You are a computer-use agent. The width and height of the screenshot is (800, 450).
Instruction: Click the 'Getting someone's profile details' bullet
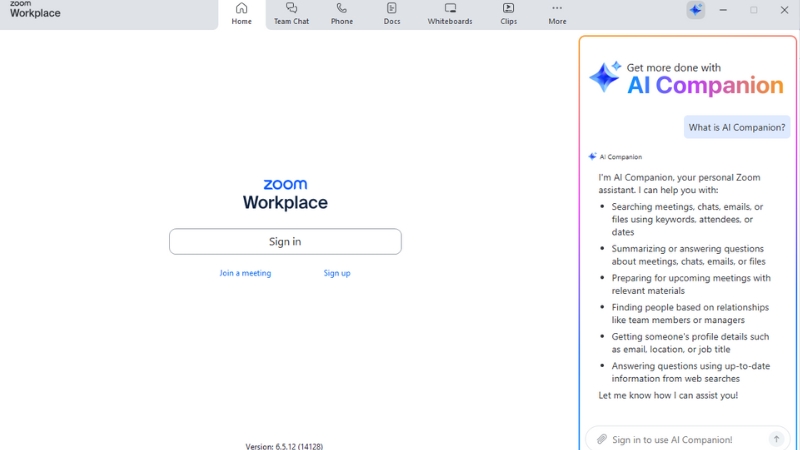690,343
